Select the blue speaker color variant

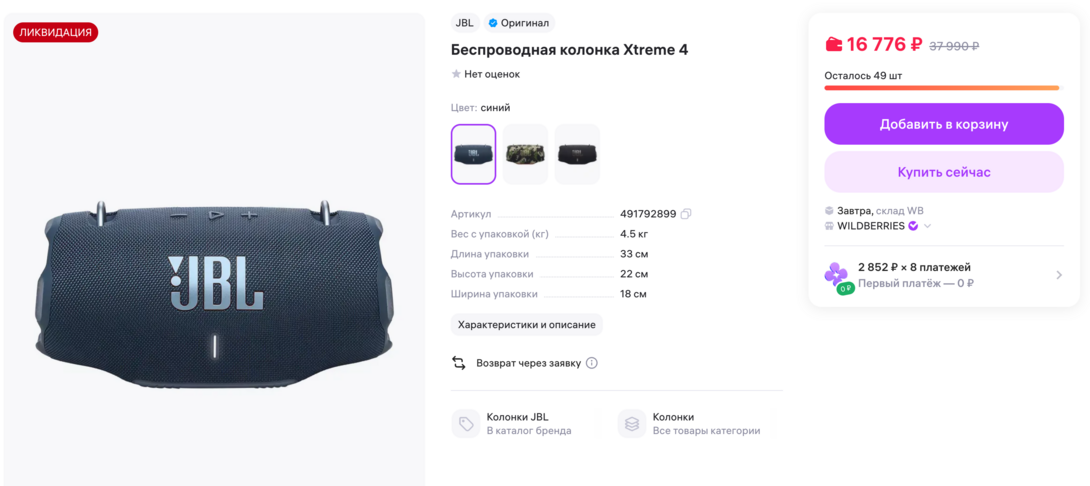[x=473, y=154]
